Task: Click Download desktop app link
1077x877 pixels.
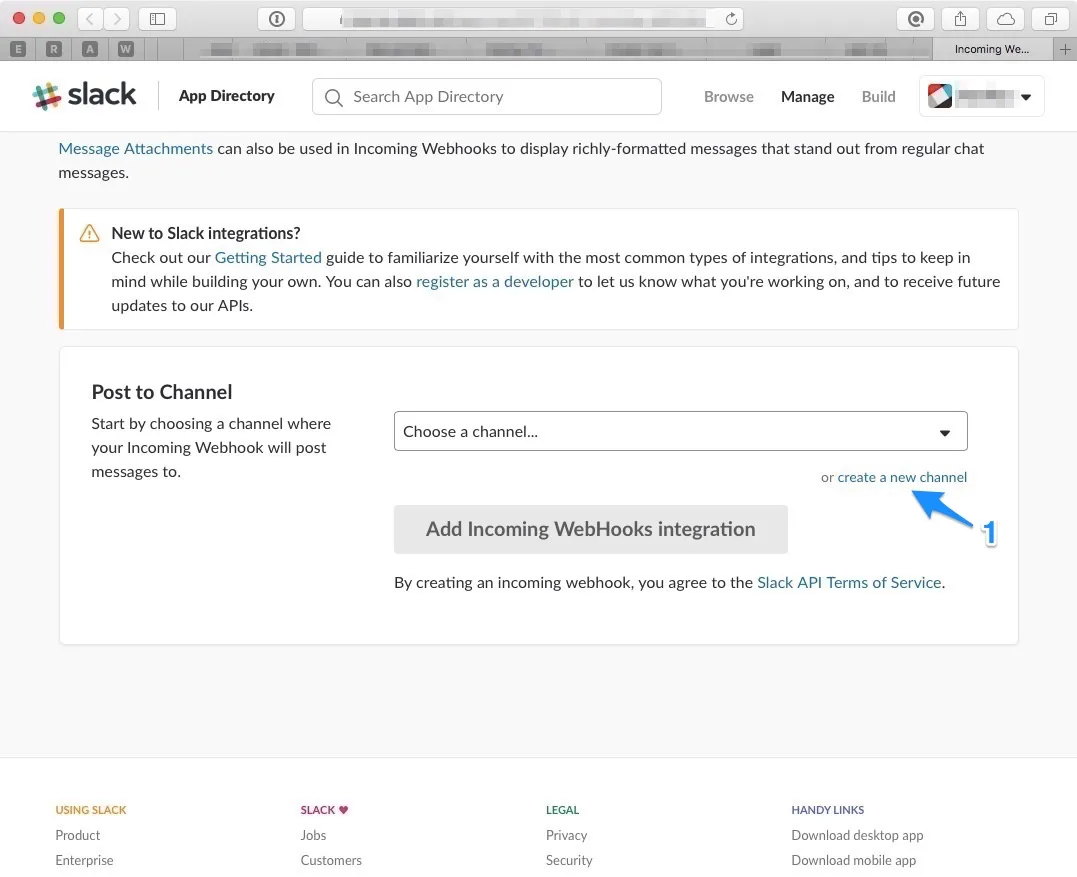Action: (857, 835)
